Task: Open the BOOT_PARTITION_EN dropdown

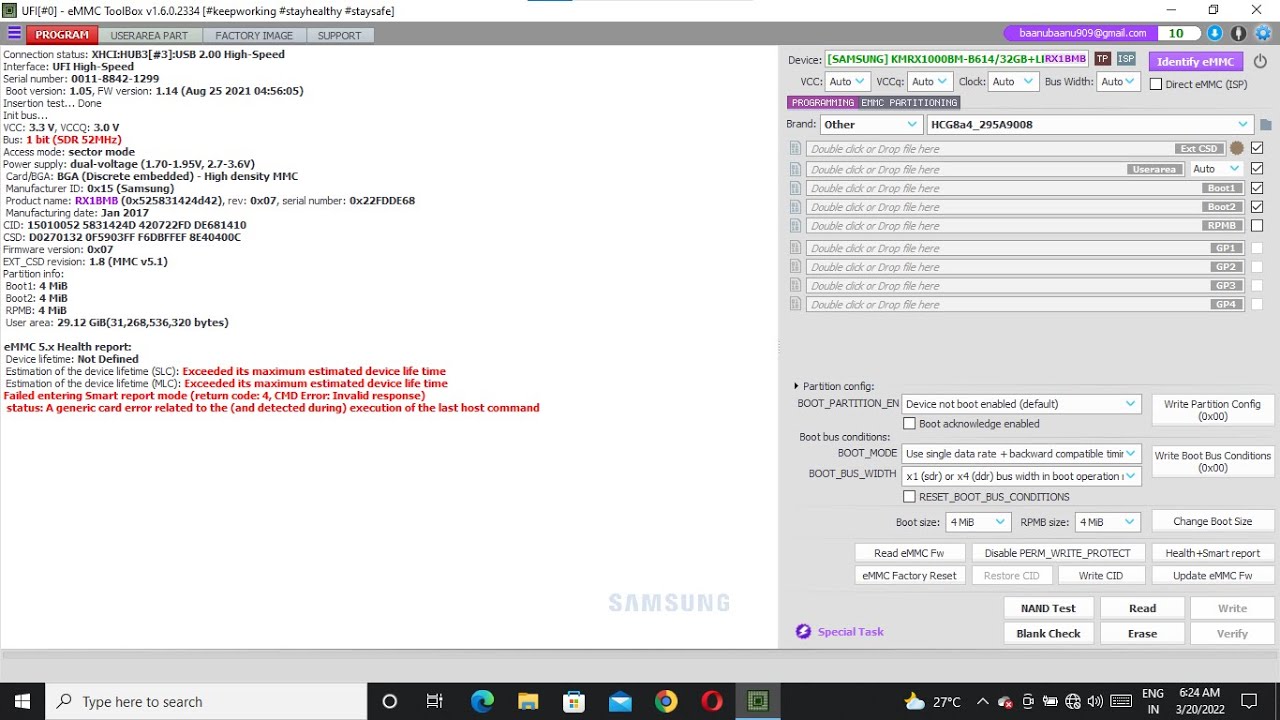Action: pyautogui.click(x=1021, y=404)
